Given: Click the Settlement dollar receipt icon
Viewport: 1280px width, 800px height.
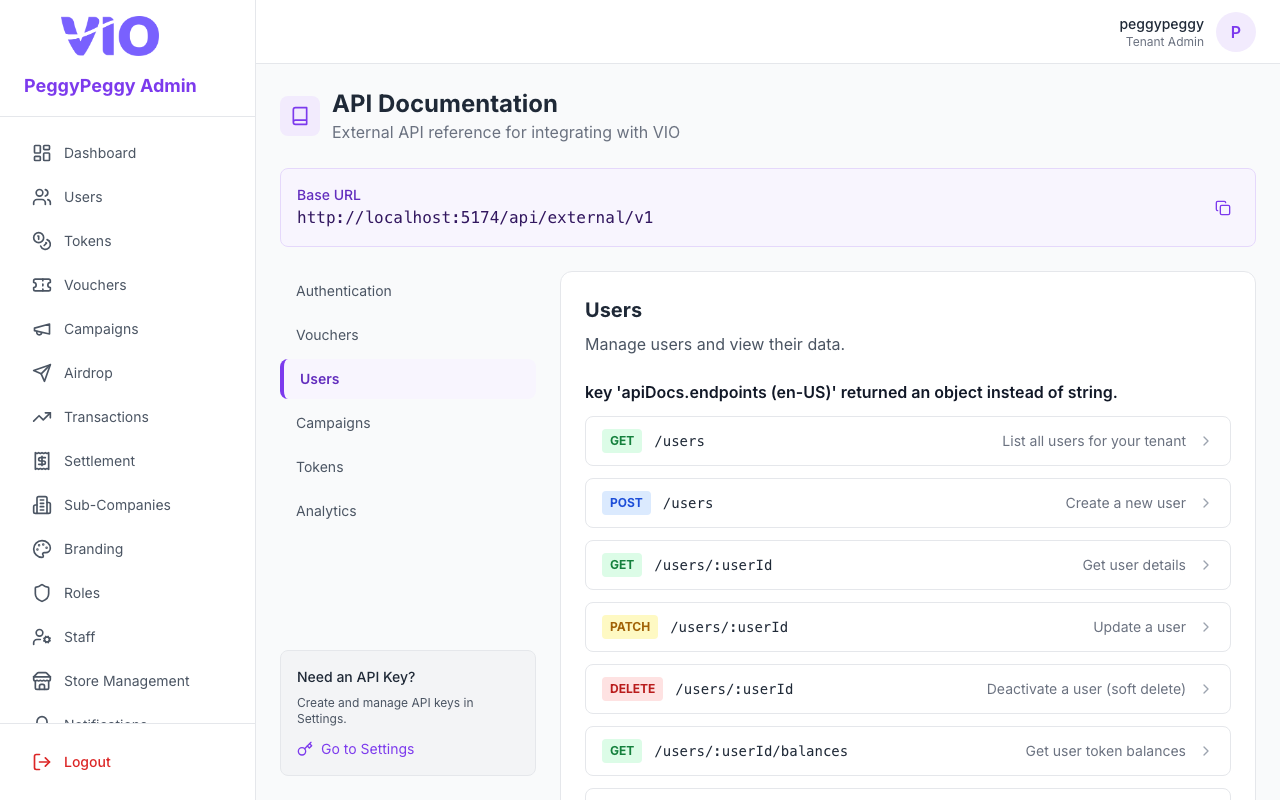Looking at the screenshot, I should (x=42, y=461).
